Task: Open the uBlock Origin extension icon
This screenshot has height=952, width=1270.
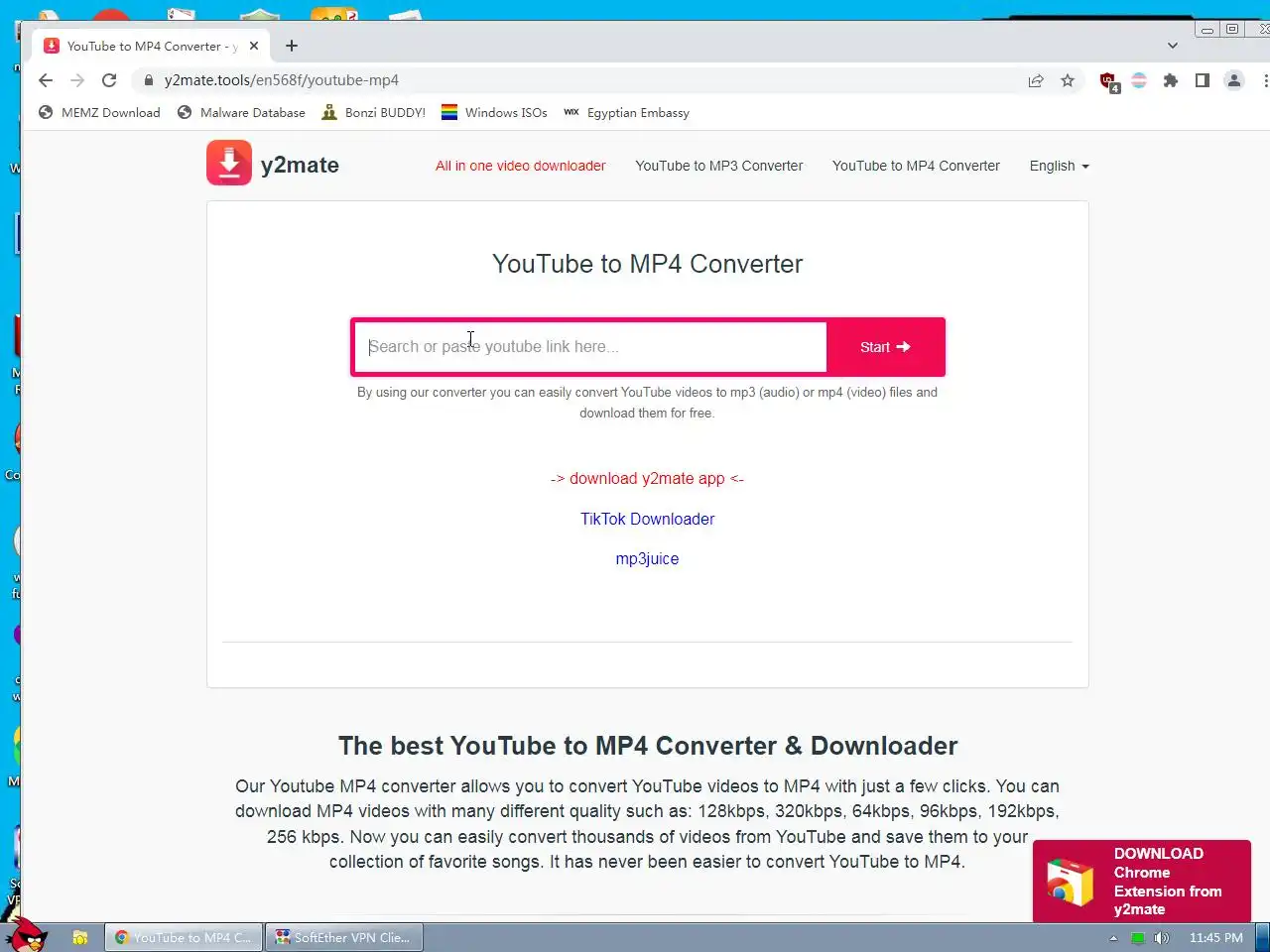Action: coord(1109,81)
